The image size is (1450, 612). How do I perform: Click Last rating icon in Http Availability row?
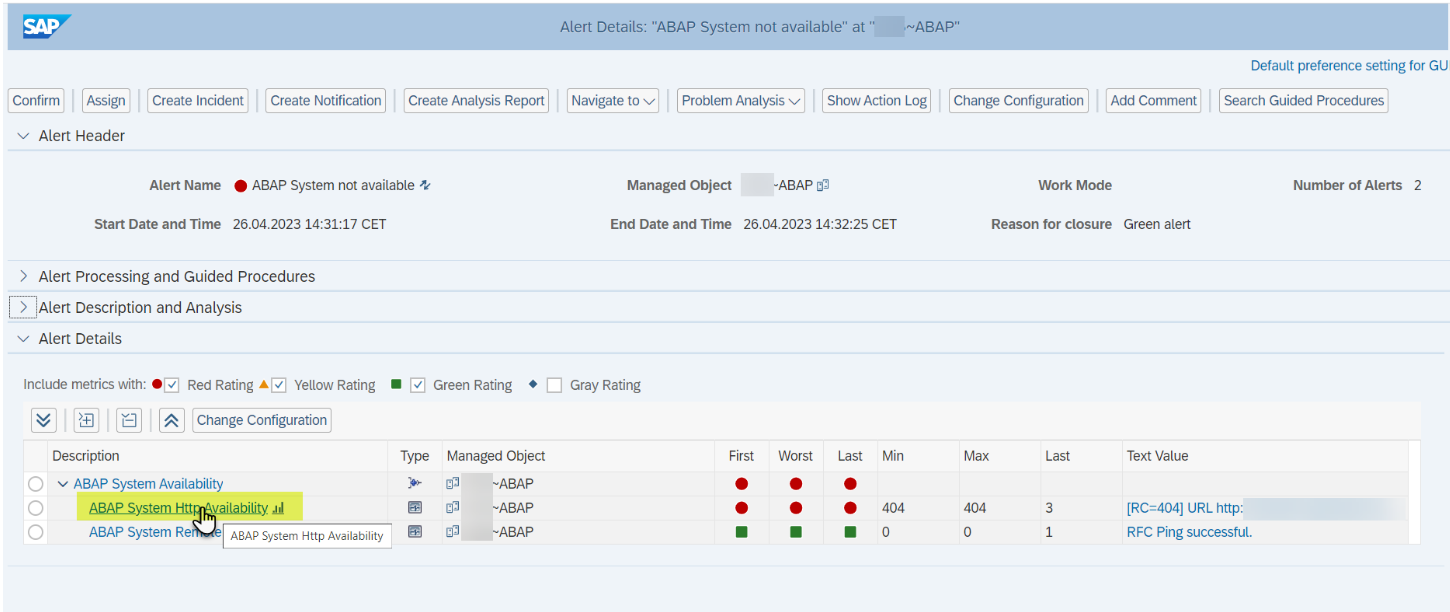point(850,508)
